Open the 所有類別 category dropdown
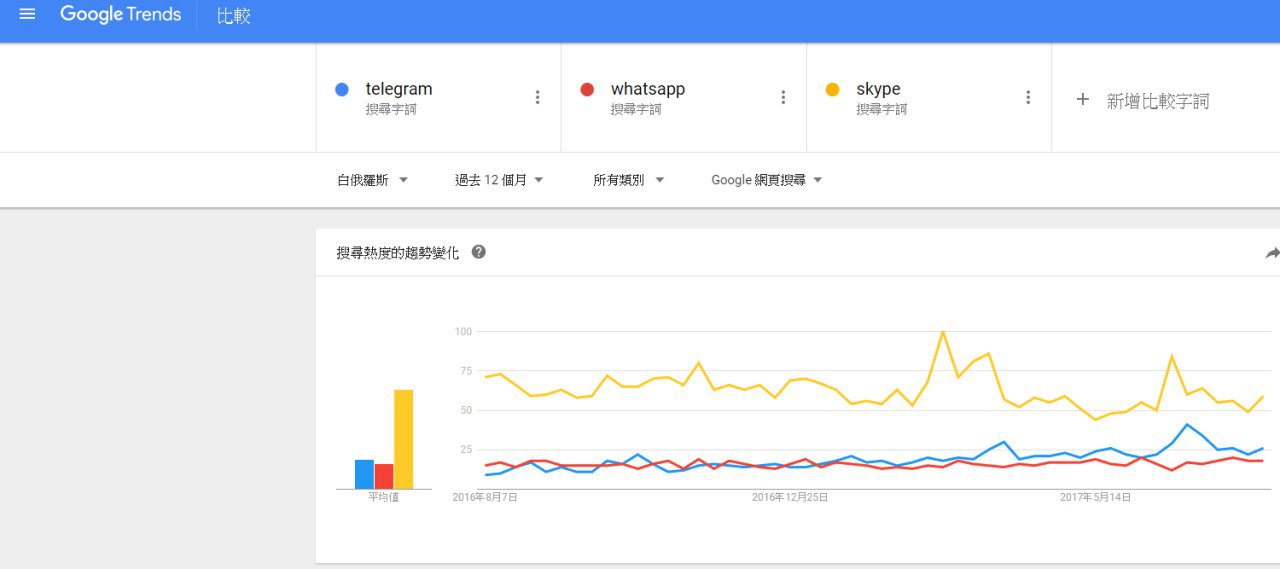The width and height of the screenshot is (1280, 569). 628,180
